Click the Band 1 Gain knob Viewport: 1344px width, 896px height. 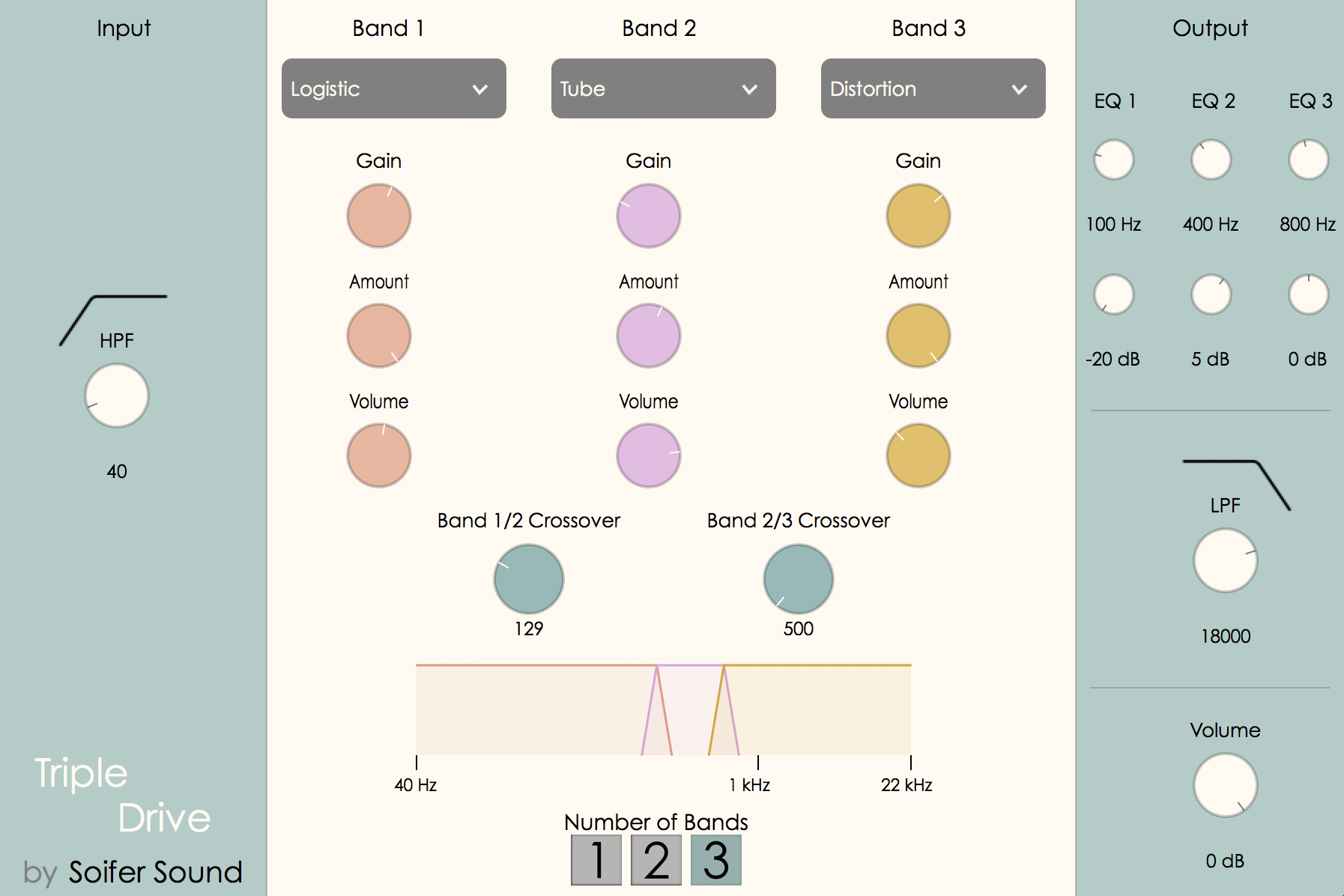pyautogui.click(x=379, y=216)
